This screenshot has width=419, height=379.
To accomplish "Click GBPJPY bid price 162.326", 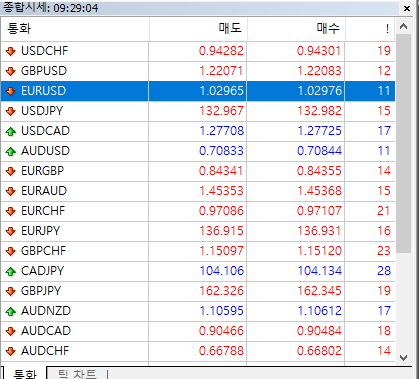I will click(x=221, y=291).
